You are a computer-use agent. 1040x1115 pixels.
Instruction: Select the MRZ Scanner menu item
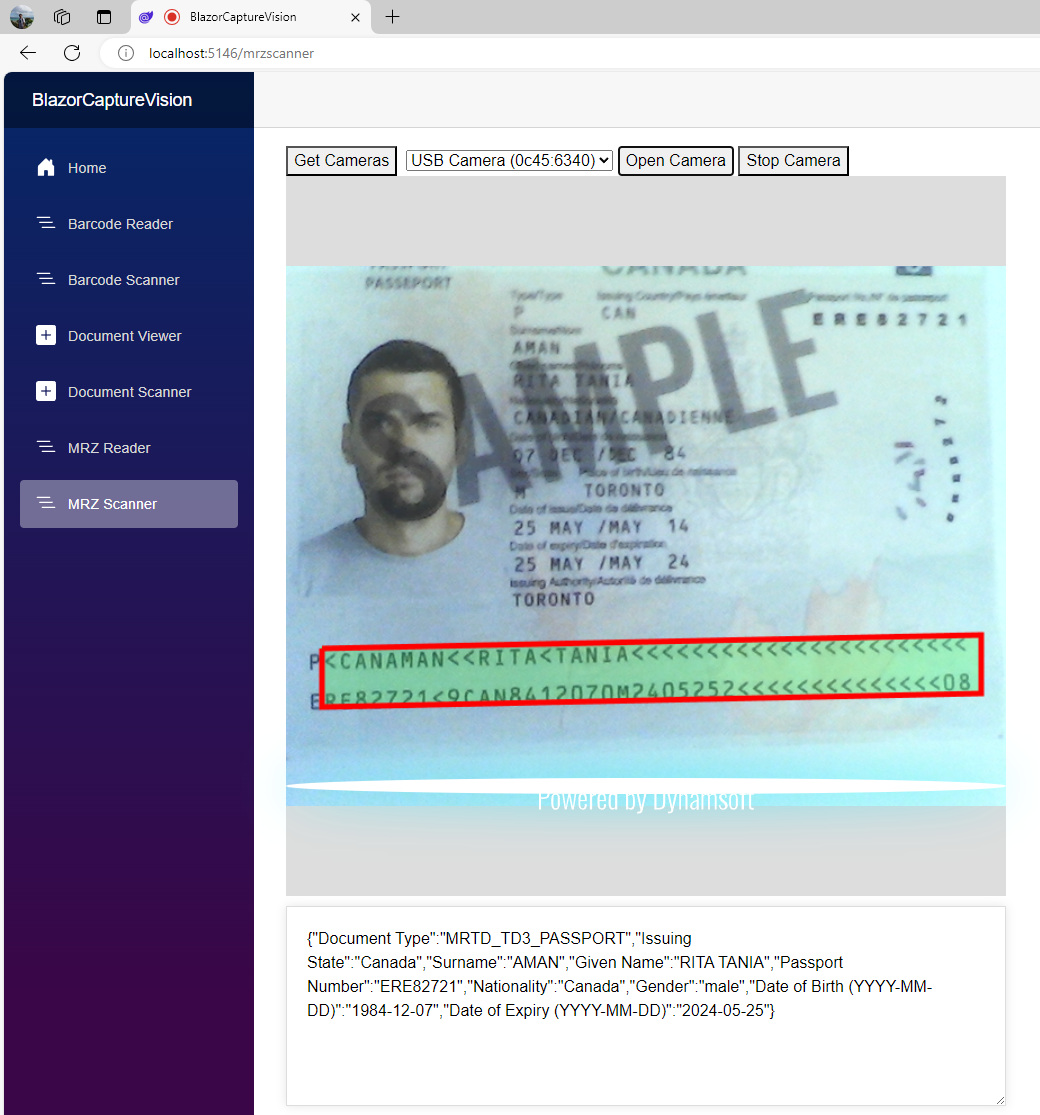129,504
